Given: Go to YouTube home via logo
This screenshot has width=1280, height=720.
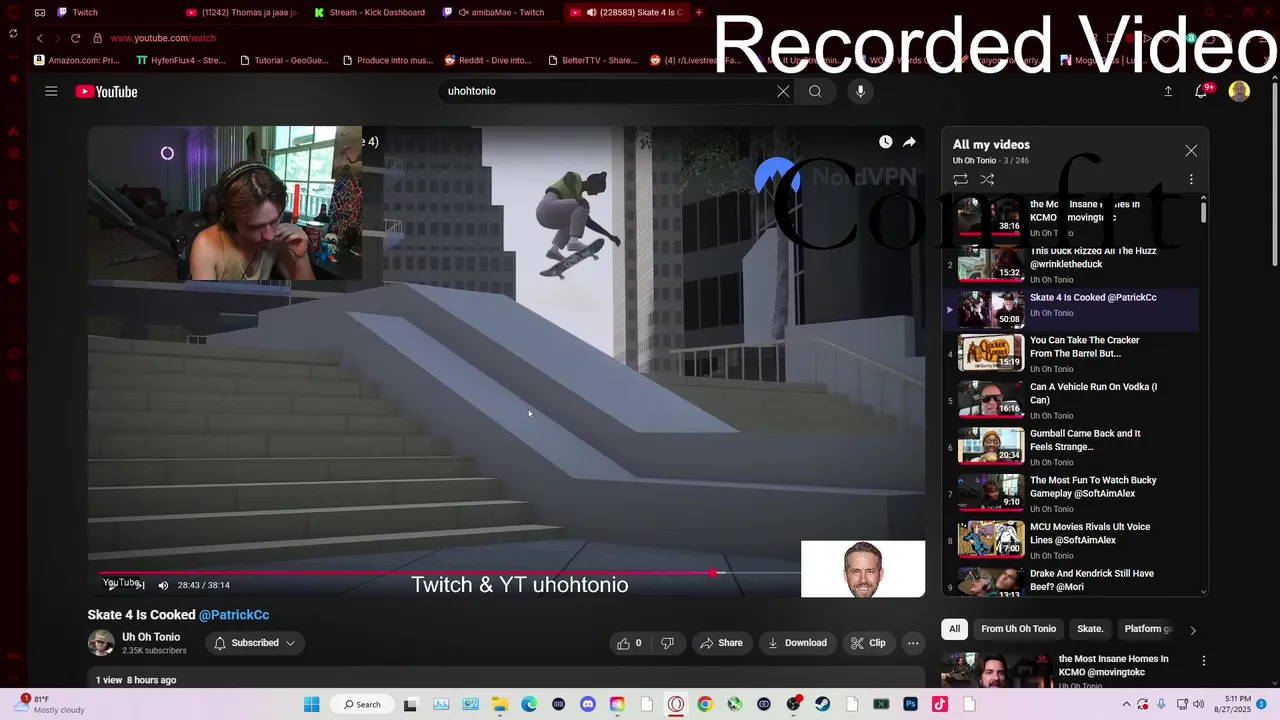Looking at the screenshot, I should (x=106, y=91).
